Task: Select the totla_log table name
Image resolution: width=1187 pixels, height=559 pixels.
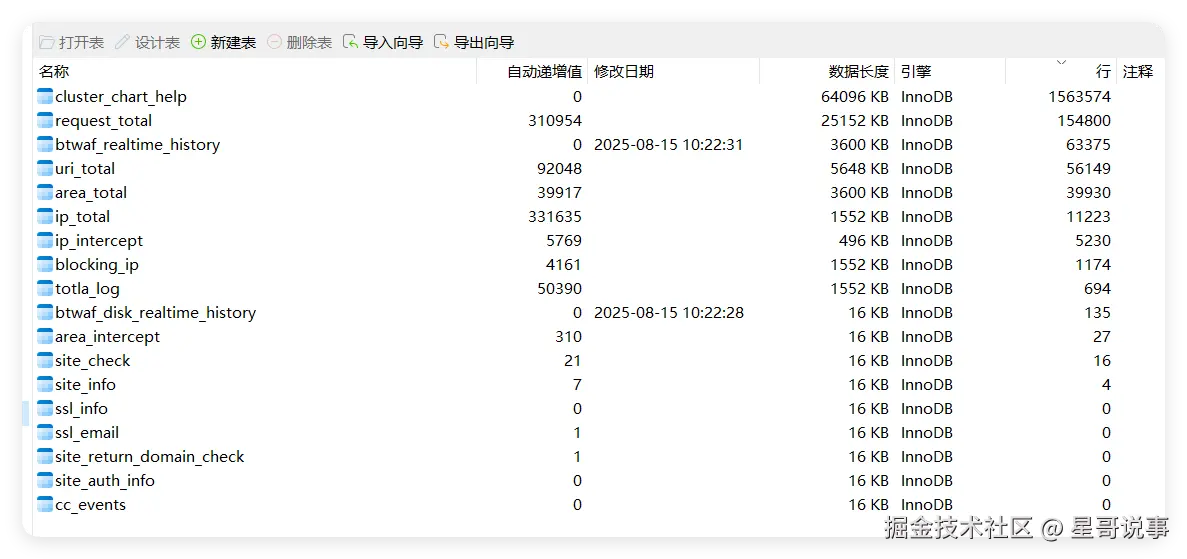Action: (x=87, y=289)
